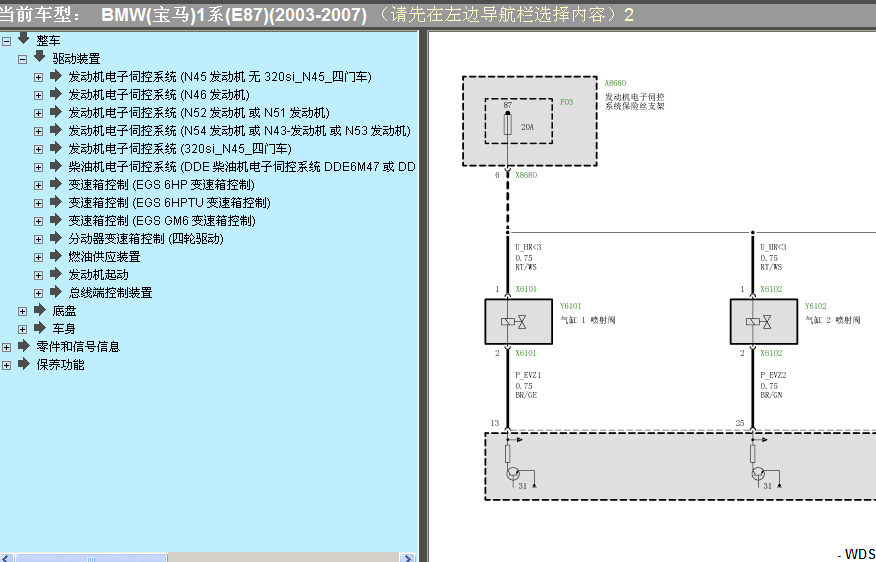This screenshot has width=876, height=562.
Task: Click the P_EVZ2 signal text
Action: tap(773, 375)
